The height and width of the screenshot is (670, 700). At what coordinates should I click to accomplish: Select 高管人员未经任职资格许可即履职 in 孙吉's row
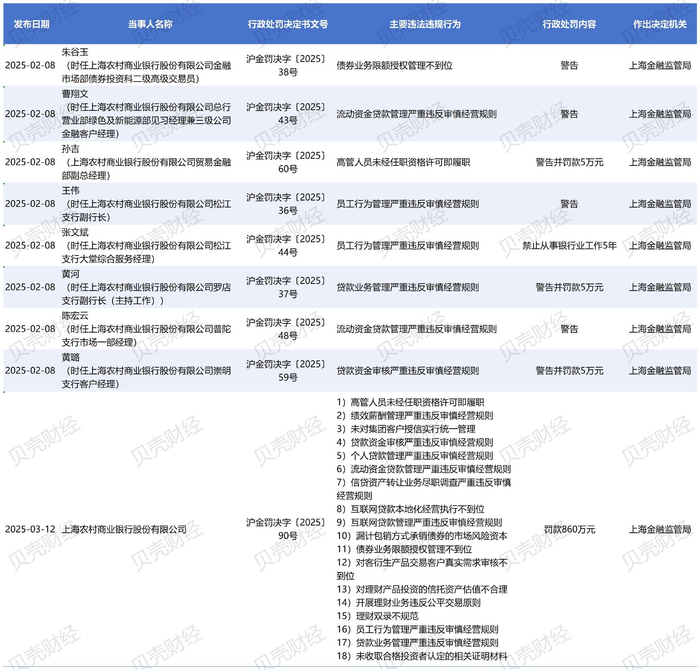click(403, 162)
